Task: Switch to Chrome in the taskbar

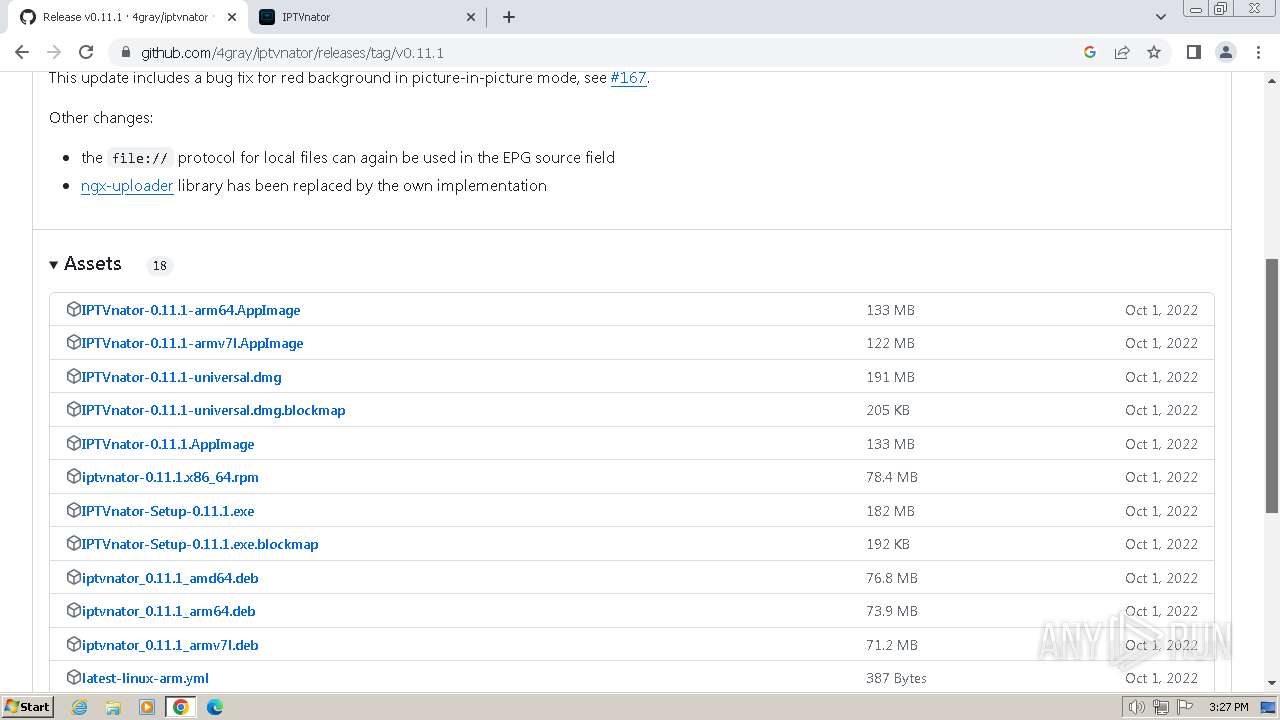Action: pos(181,707)
